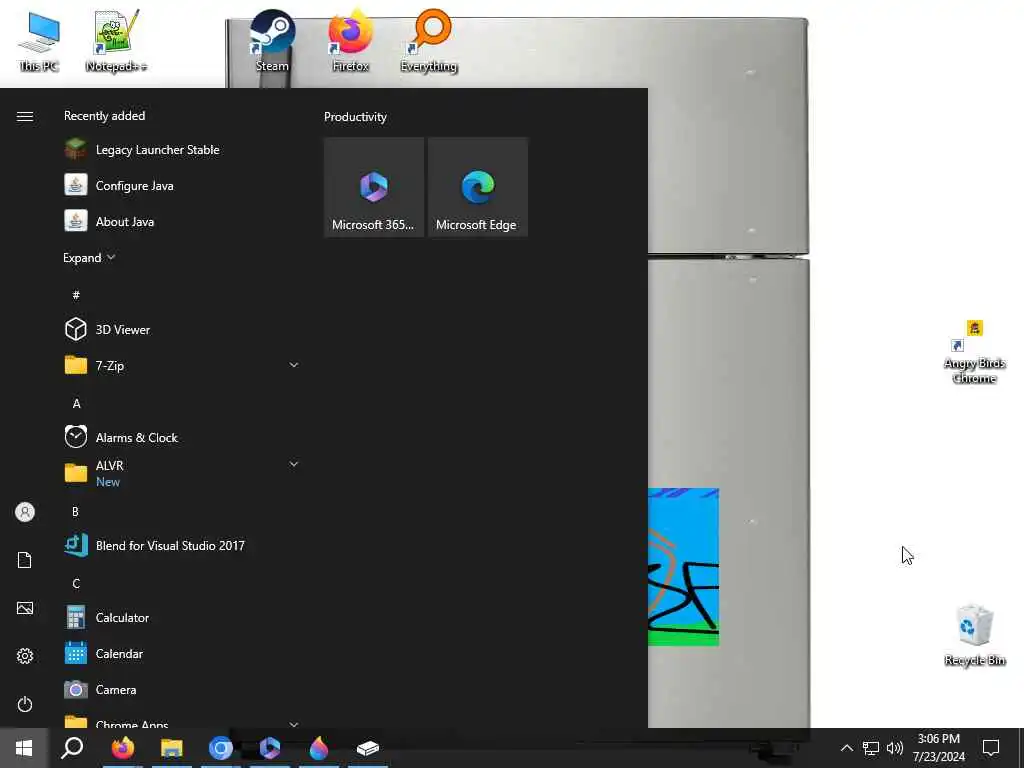This screenshot has width=1024, height=768.
Task: Open Calendar app
Action: [x=182, y=653]
